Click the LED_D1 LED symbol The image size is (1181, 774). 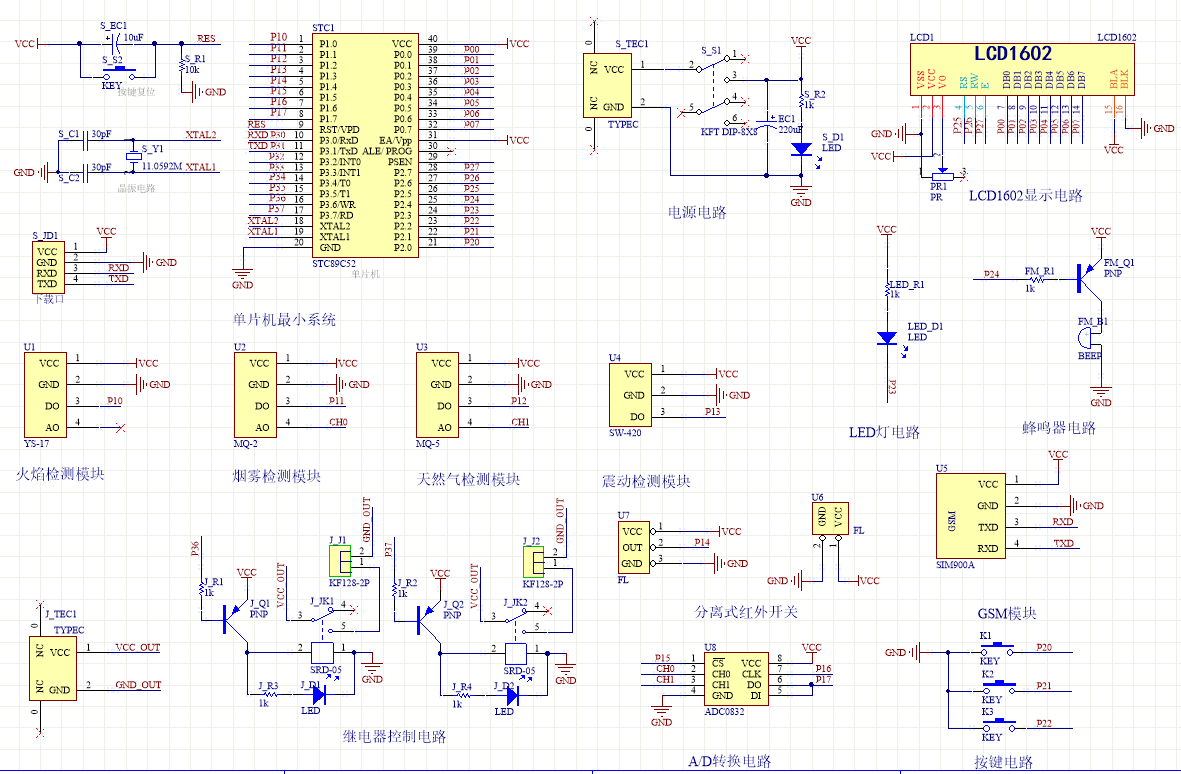(887, 338)
